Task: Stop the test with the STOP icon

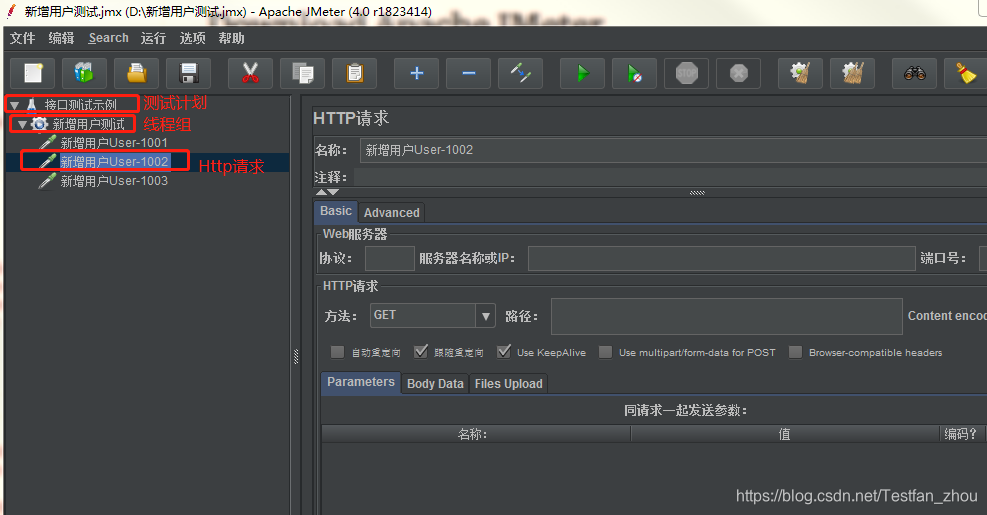Action: pyautogui.click(x=687, y=74)
